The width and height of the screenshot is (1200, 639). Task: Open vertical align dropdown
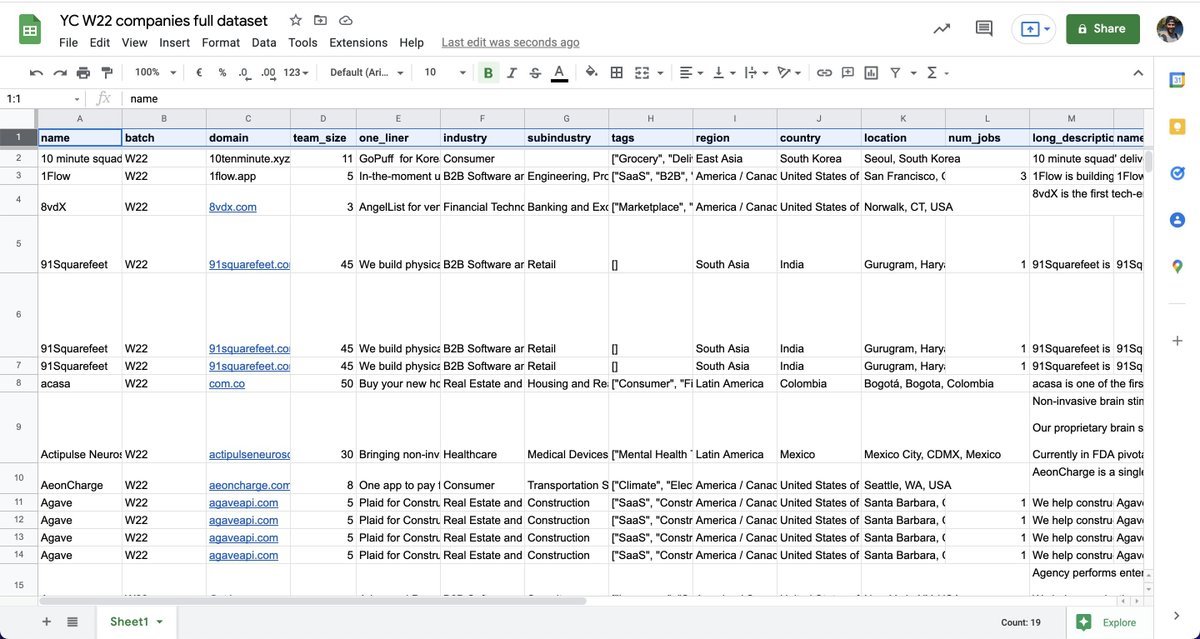(724, 72)
